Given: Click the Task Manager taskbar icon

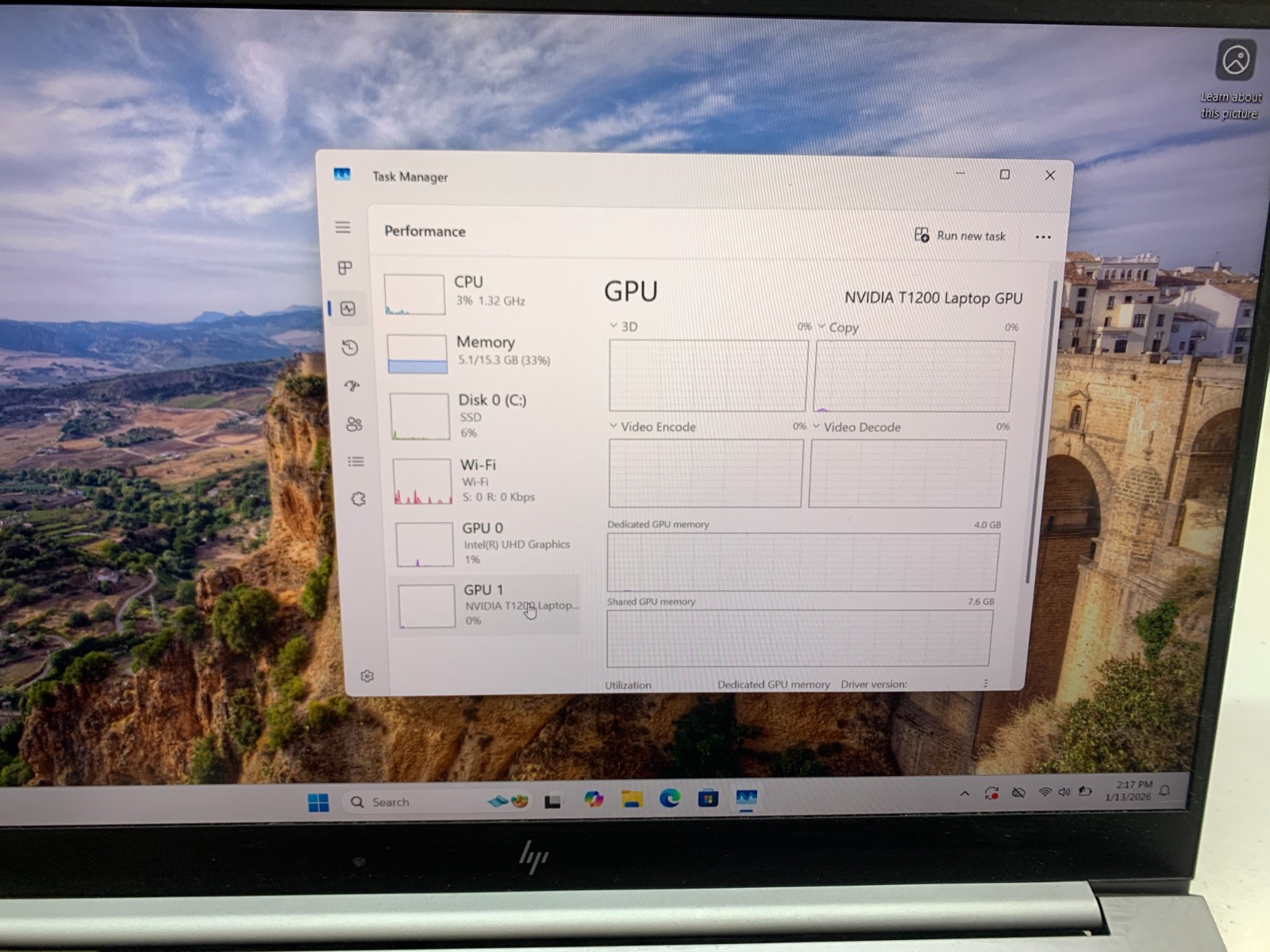Looking at the screenshot, I should pos(746,797).
